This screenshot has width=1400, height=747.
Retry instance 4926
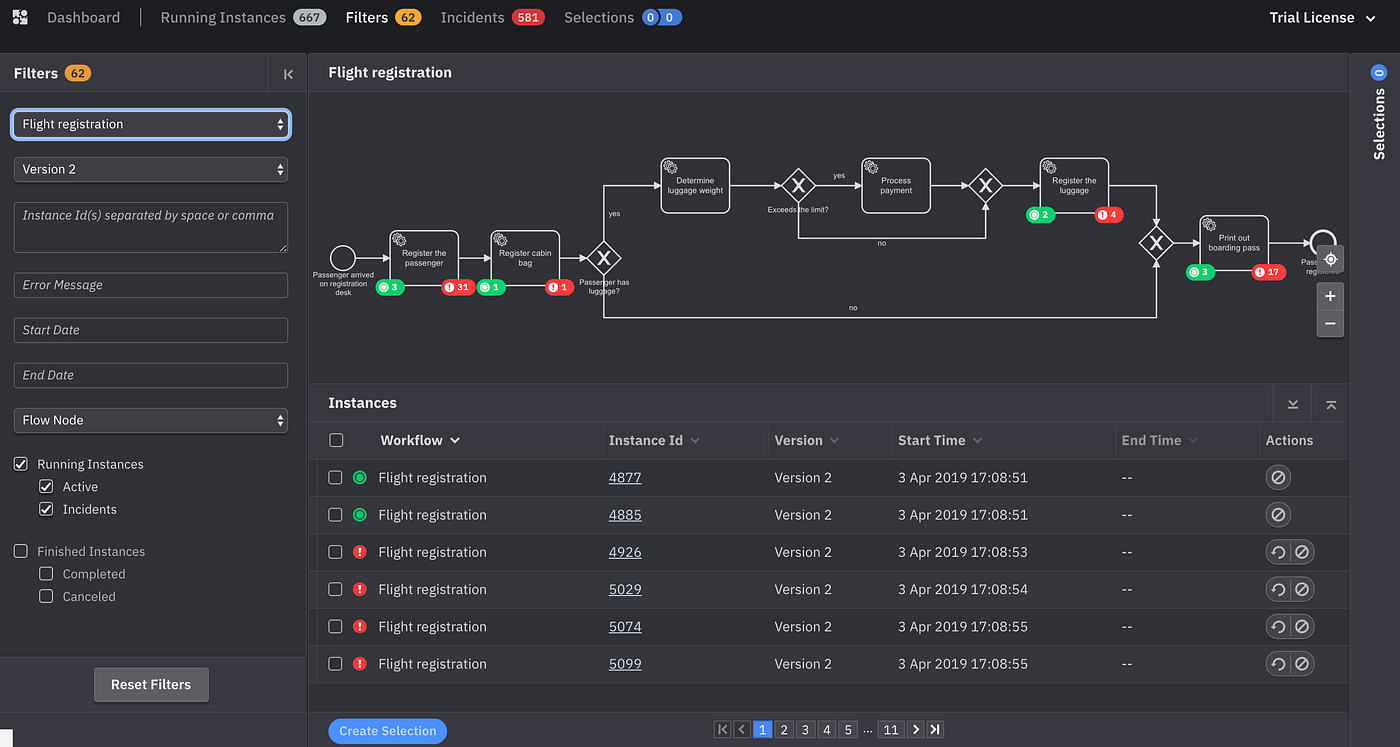coord(1278,552)
